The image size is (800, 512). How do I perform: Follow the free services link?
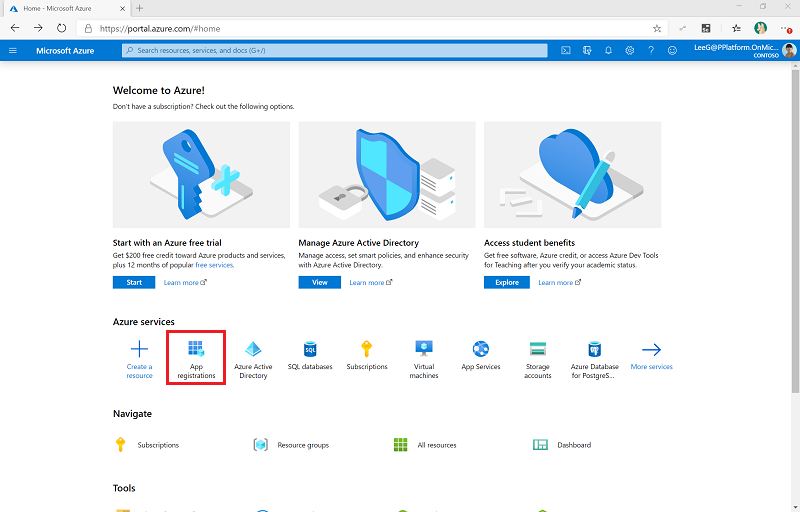pos(214,265)
